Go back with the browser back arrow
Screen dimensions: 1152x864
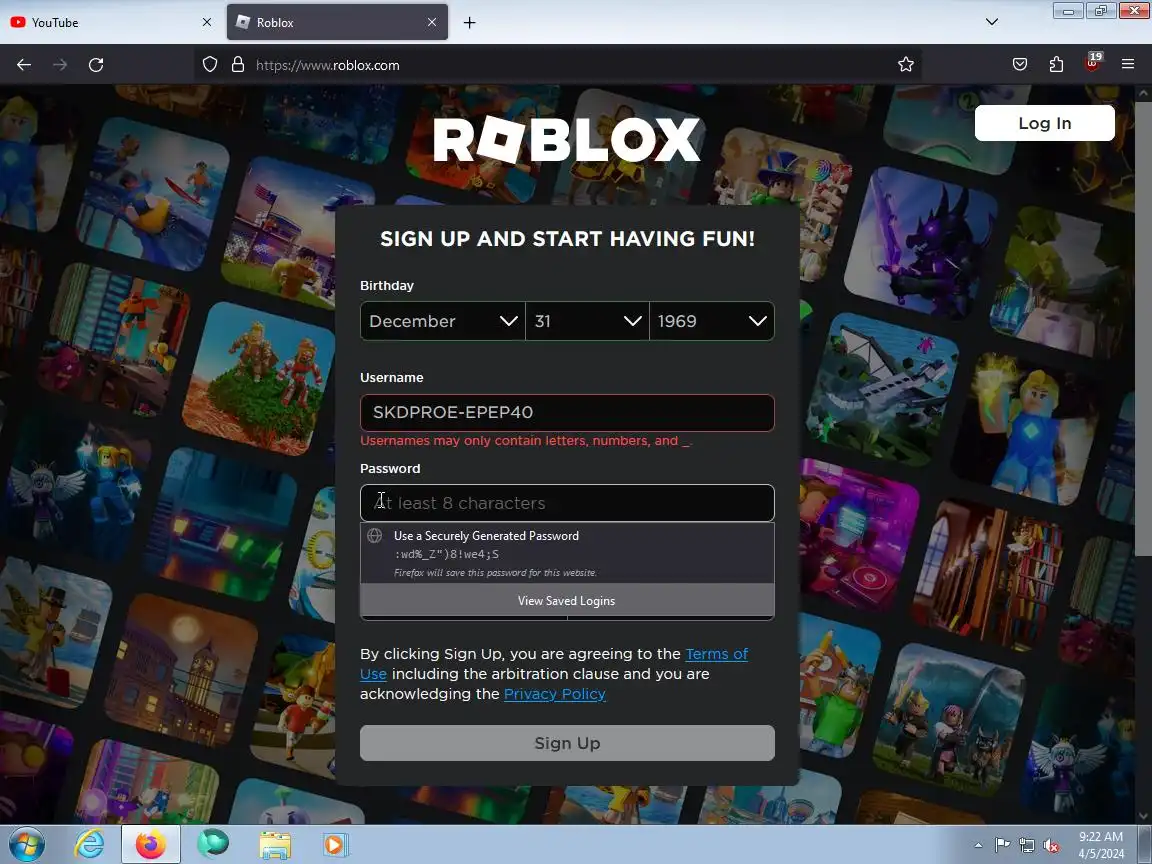[24, 65]
